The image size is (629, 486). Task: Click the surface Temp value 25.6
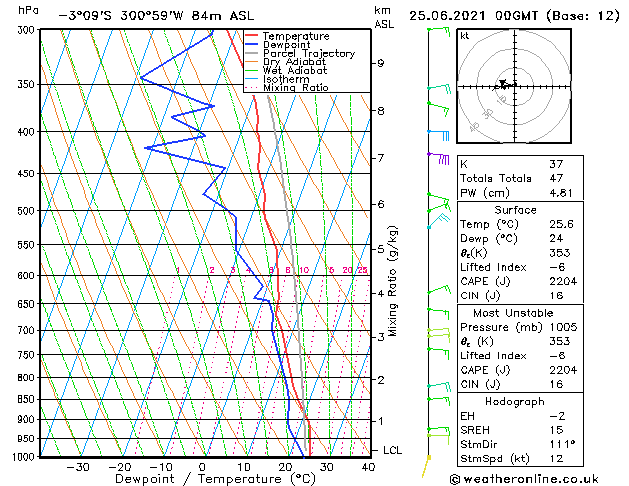pyautogui.click(x=562, y=224)
